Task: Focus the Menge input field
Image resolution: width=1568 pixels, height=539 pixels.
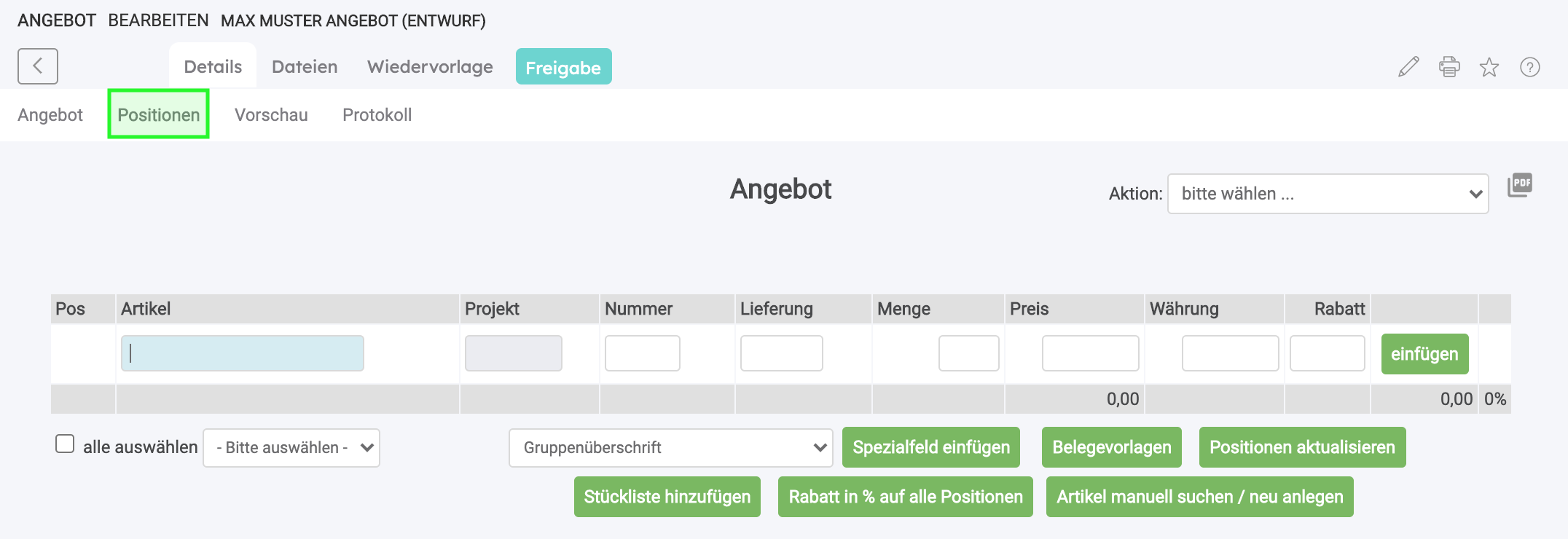Action: [x=968, y=353]
